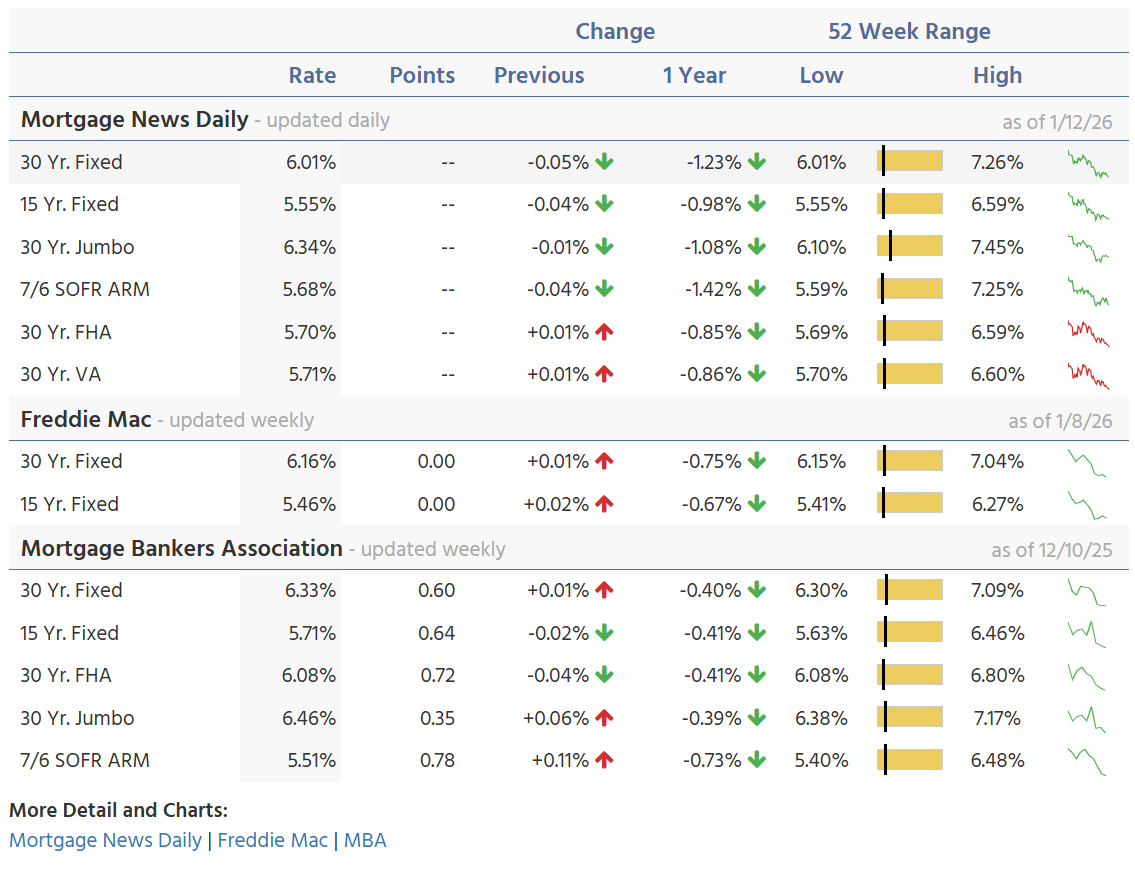The height and width of the screenshot is (877, 1135).
Task: Click the 6.46% rate for MBA 30 Yr. Jumbo
Action: [x=309, y=718]
